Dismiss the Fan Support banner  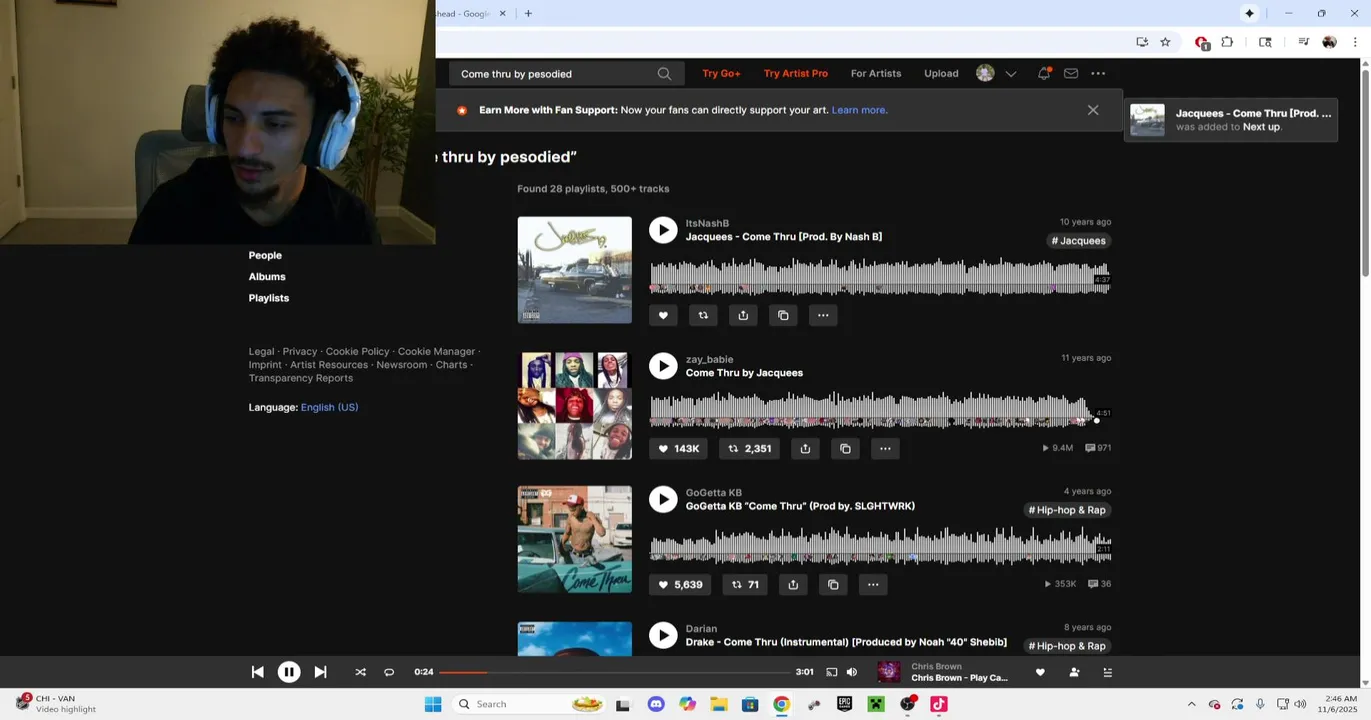click(x=1093, y=110)
